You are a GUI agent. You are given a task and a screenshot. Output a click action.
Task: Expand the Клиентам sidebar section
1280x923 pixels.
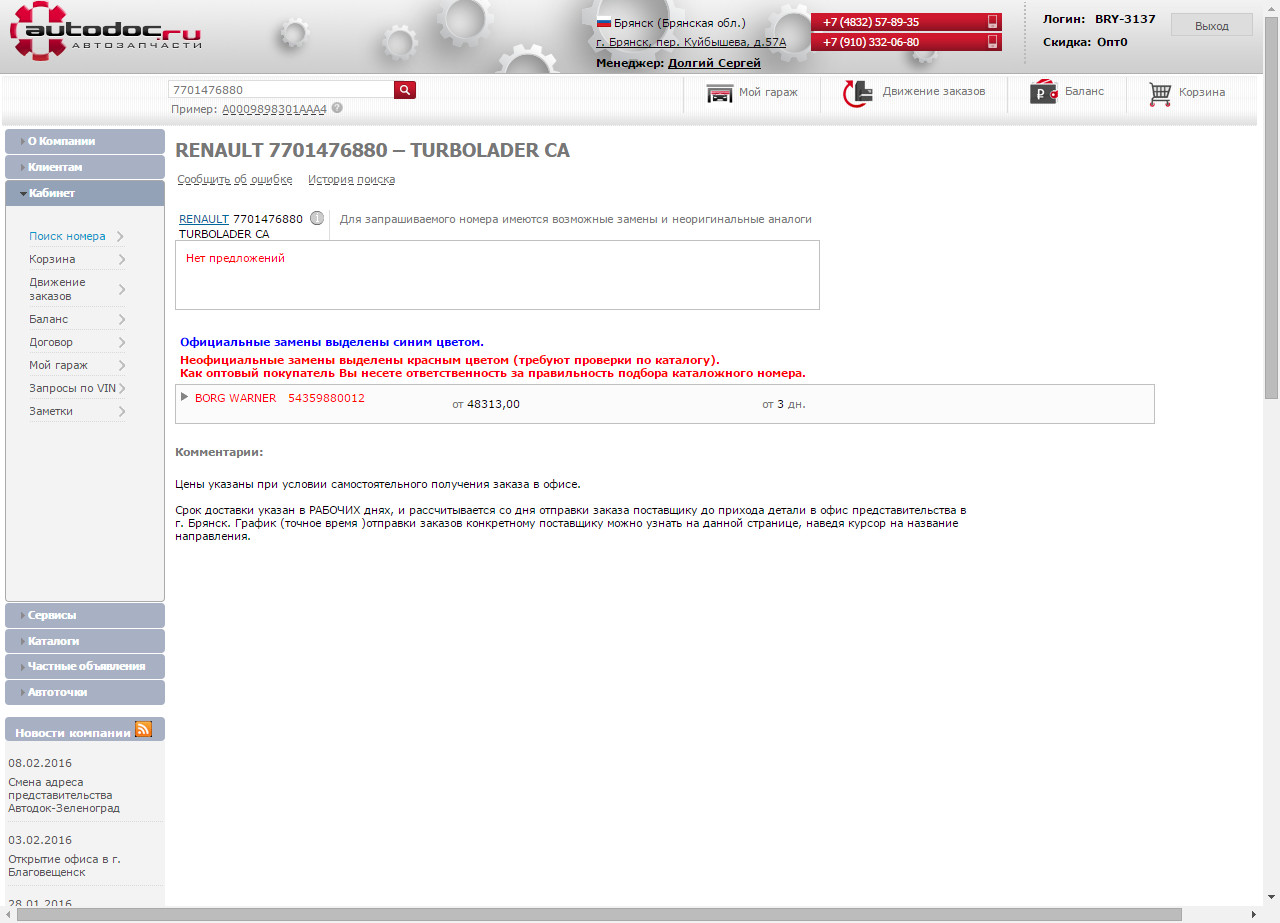click(x=85, y=167)
